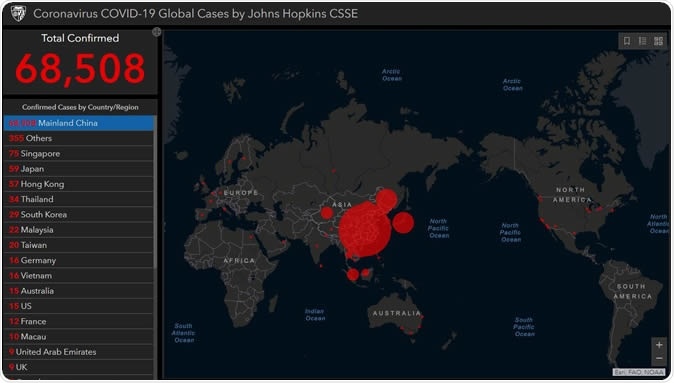This screenshot has height=383, width=674.
Task: Click the AFRICA map label
Action: (x=239, y=260)
